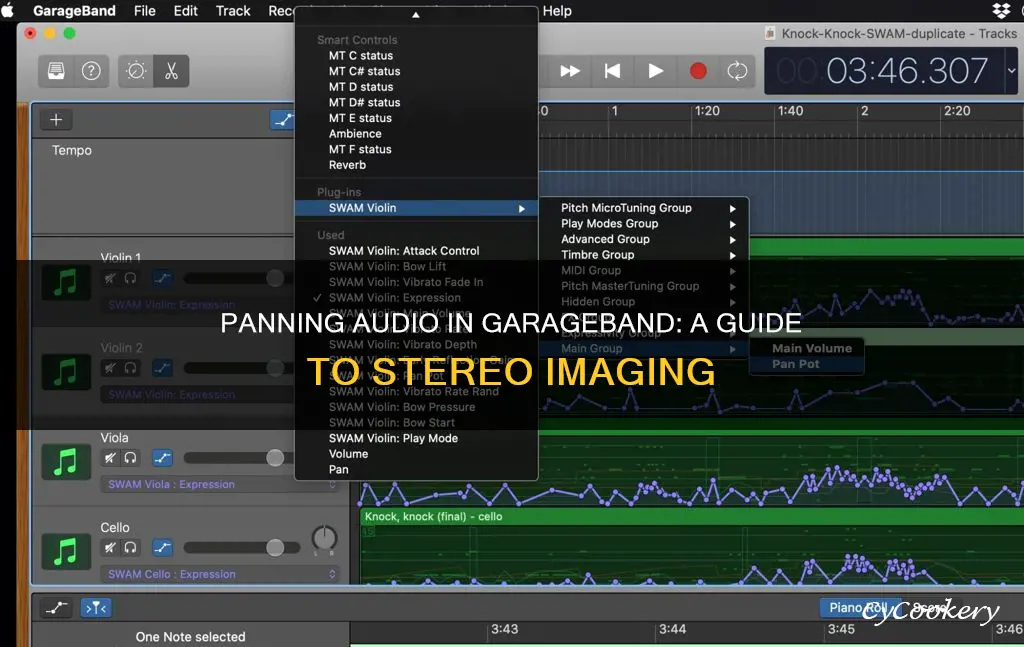Click the 3:44 editor ruler marker
The width and height of the screenshot is (1024, 647).
coord(673,629)
